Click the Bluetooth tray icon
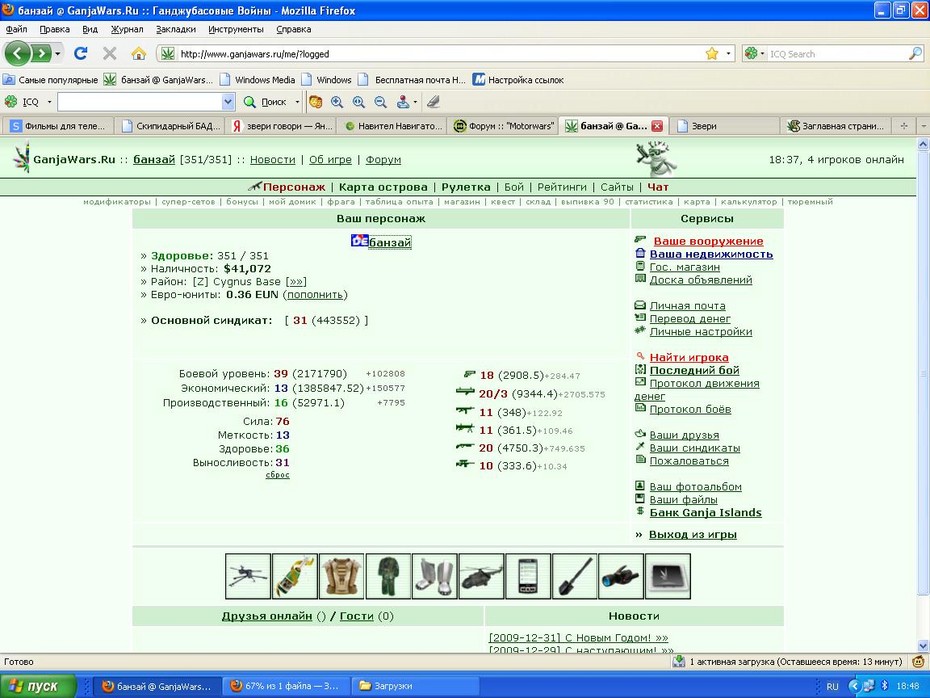This screenshot has height=698, width=930. click(x=884, y=686)
